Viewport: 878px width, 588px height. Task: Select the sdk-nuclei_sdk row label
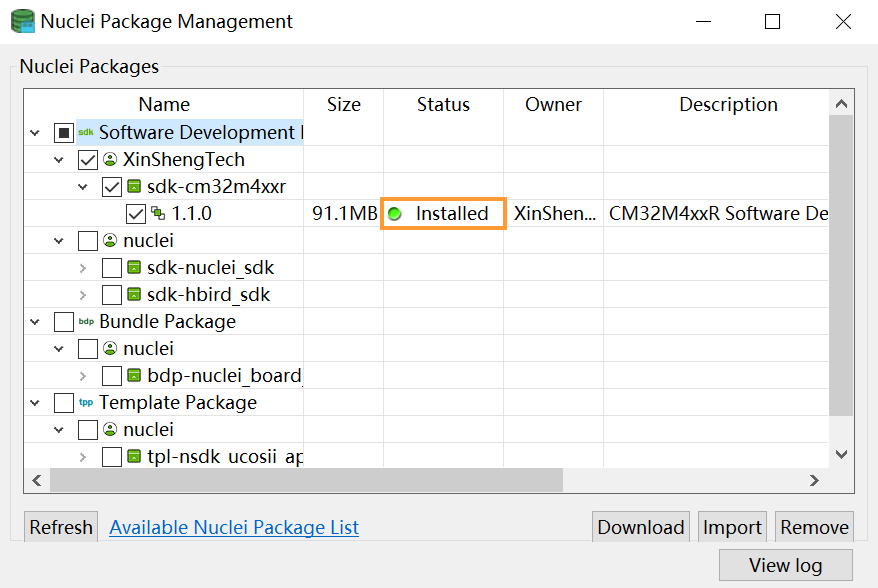[211, 268]
